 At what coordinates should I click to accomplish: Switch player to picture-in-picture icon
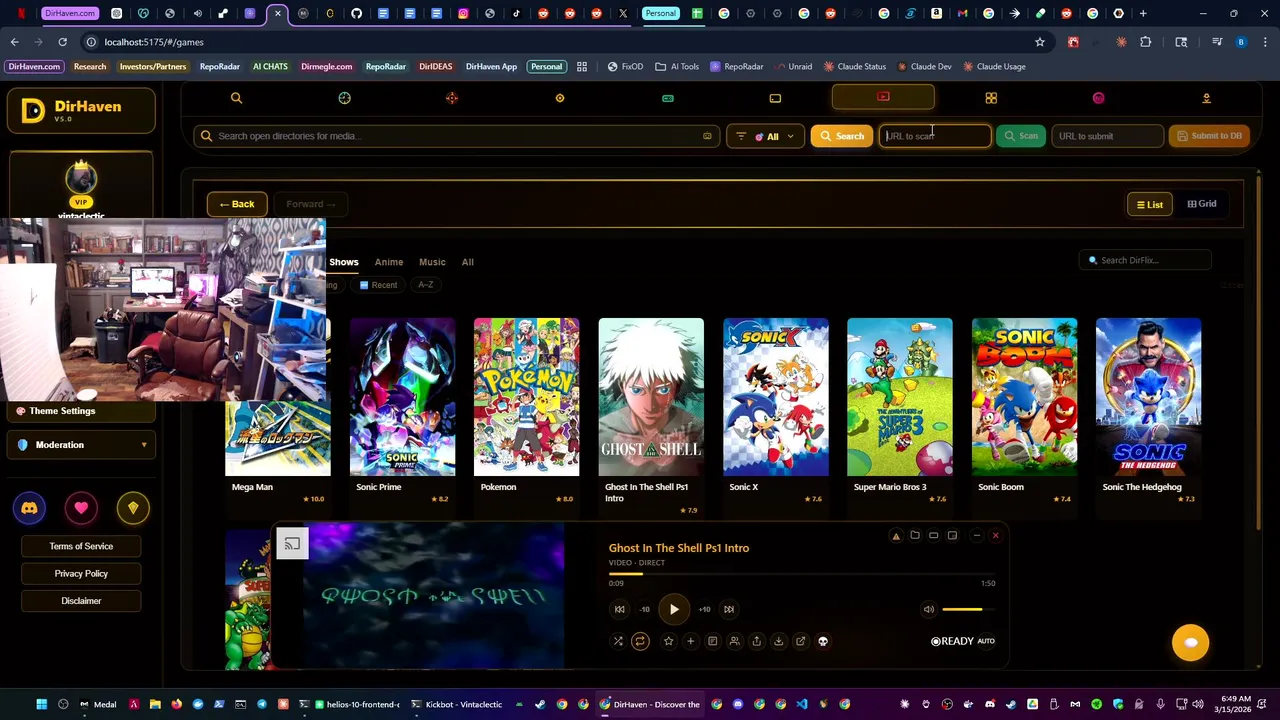[x=952, y=536]
